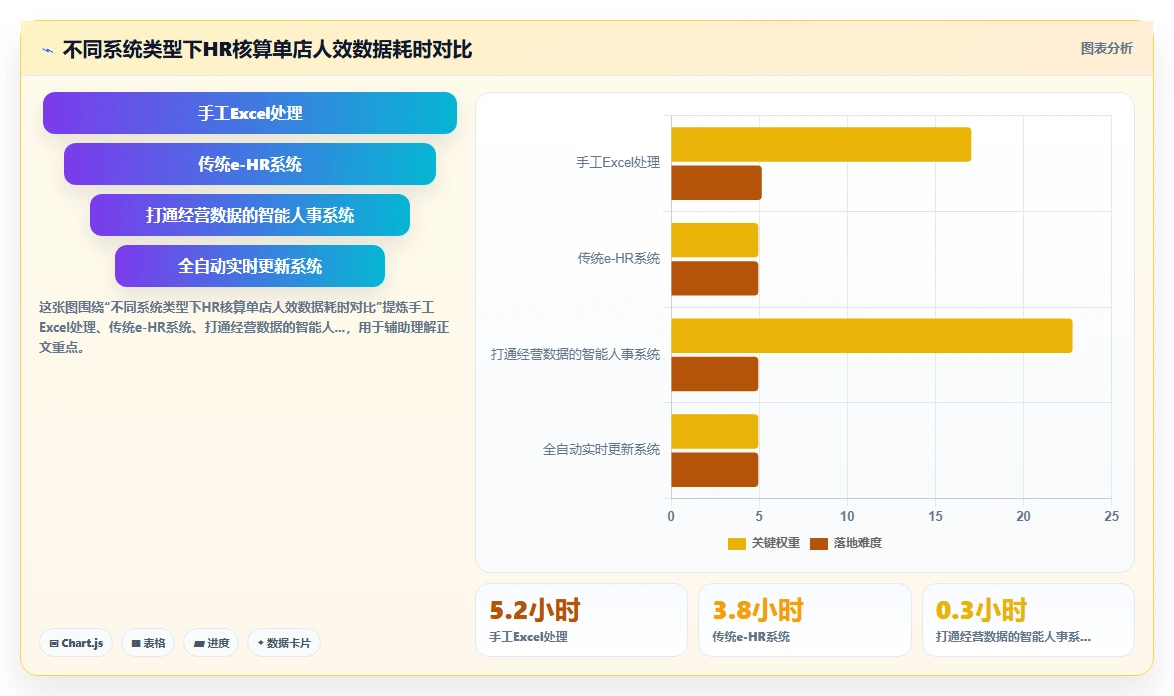The height and width of the screenshot is (696, 1174).
Task: Toggle the 关键权重 legend yellow swatch
Action: coord(737,543)
